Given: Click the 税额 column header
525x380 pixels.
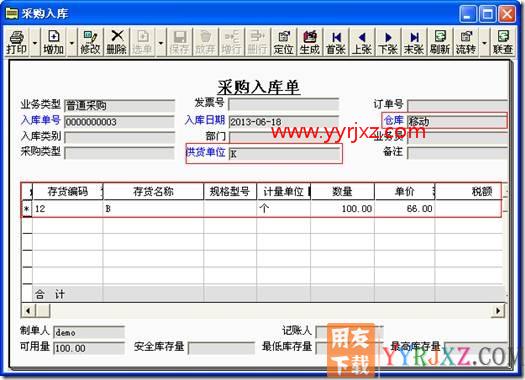Looking at the screenshot, I should click(469, 192).
